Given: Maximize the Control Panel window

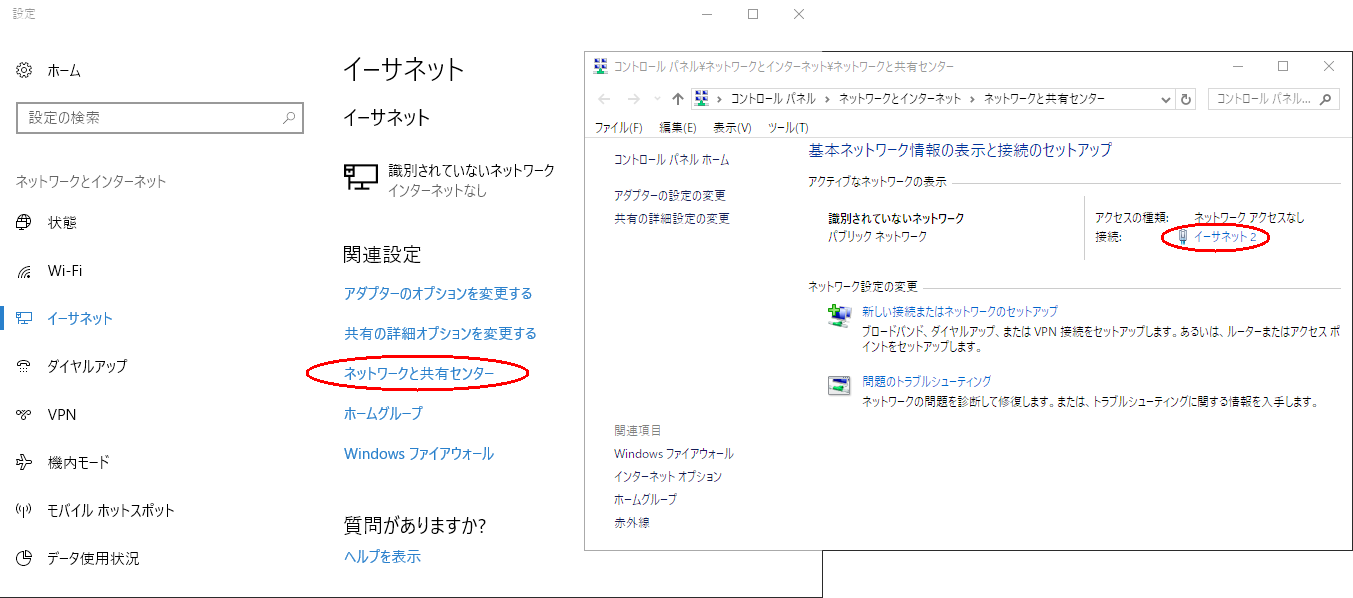Looking at the screenshot, I should [1283, 67].
